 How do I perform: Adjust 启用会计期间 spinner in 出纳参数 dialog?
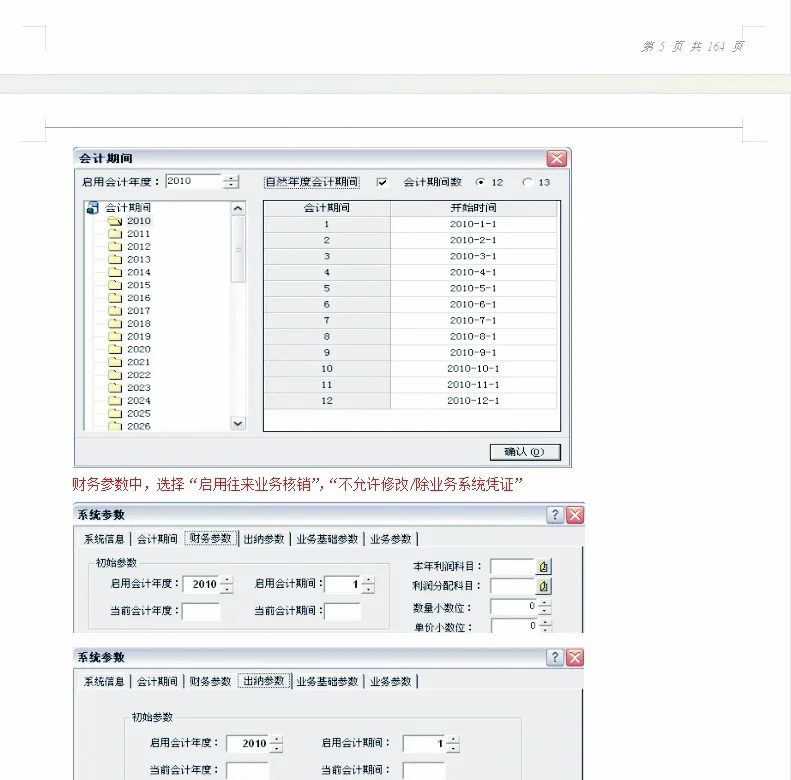click(x=453, y=744)
